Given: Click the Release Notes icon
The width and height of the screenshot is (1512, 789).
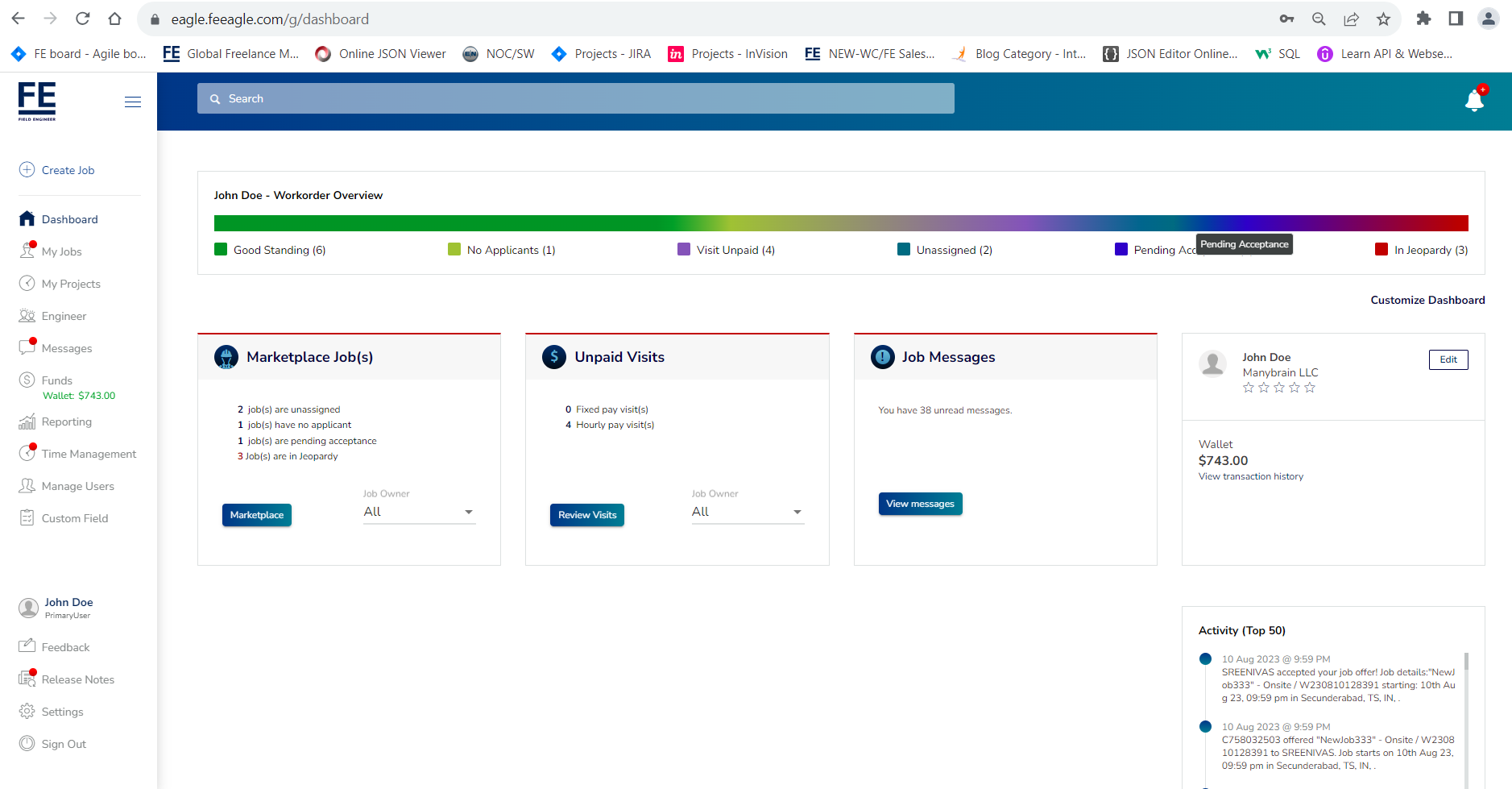Looking at the screenshot, I should [27, 679].
